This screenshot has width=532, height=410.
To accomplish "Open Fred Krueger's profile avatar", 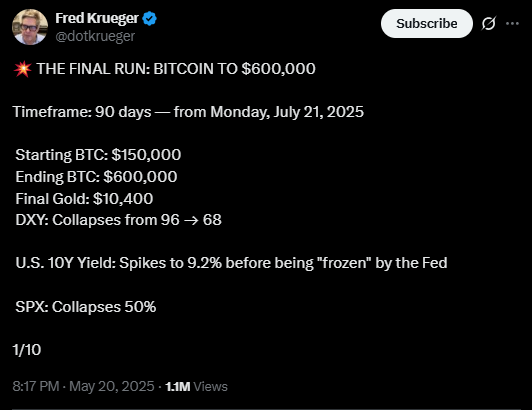I will tap(30, 27).
